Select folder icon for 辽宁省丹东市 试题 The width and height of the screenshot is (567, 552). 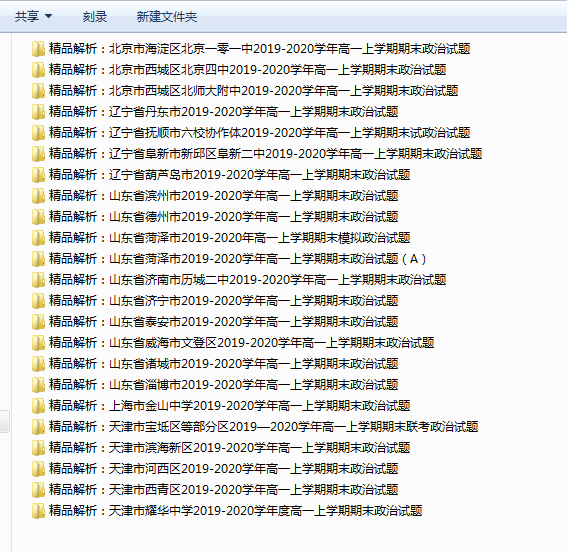pos(38,112)
